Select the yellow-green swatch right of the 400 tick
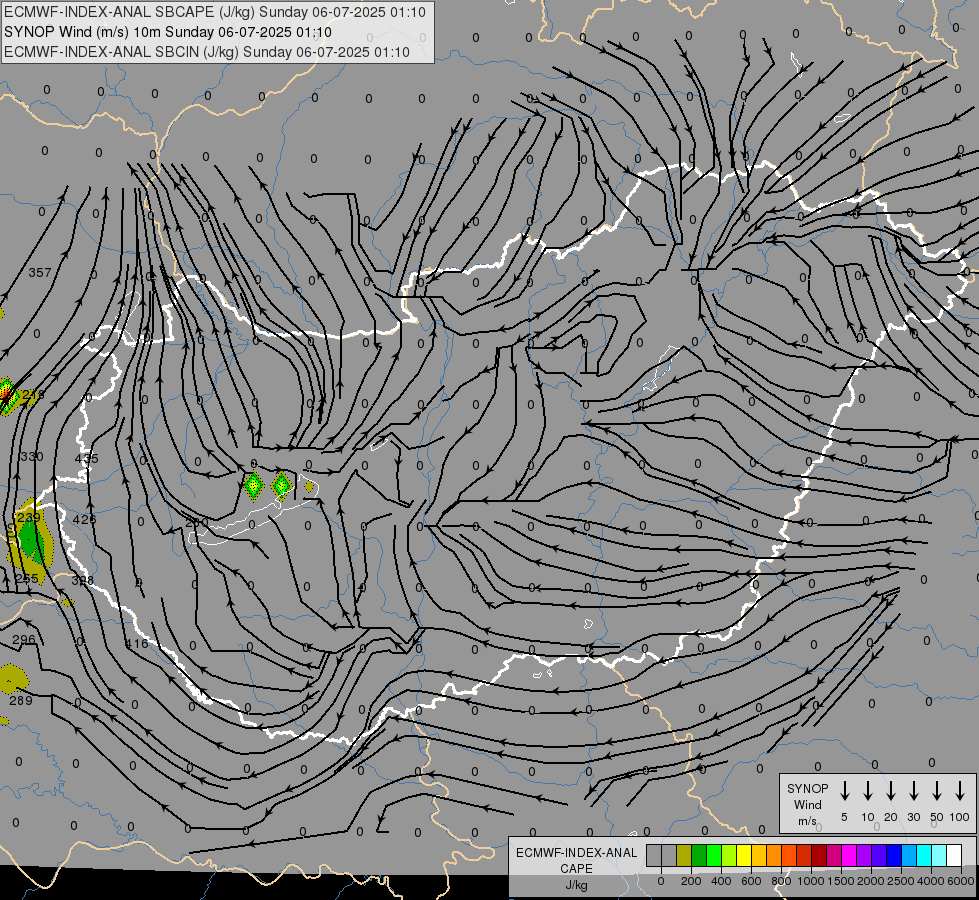This screenshot has width=979, height=900. coord(729,856)
